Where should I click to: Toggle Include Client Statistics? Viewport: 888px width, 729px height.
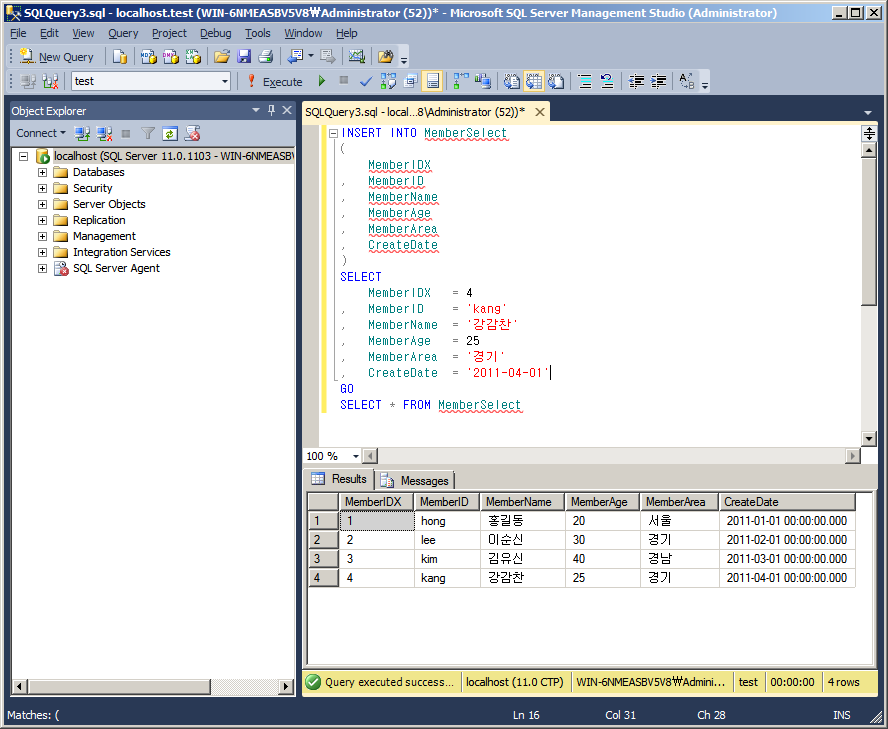pos(483,82)
